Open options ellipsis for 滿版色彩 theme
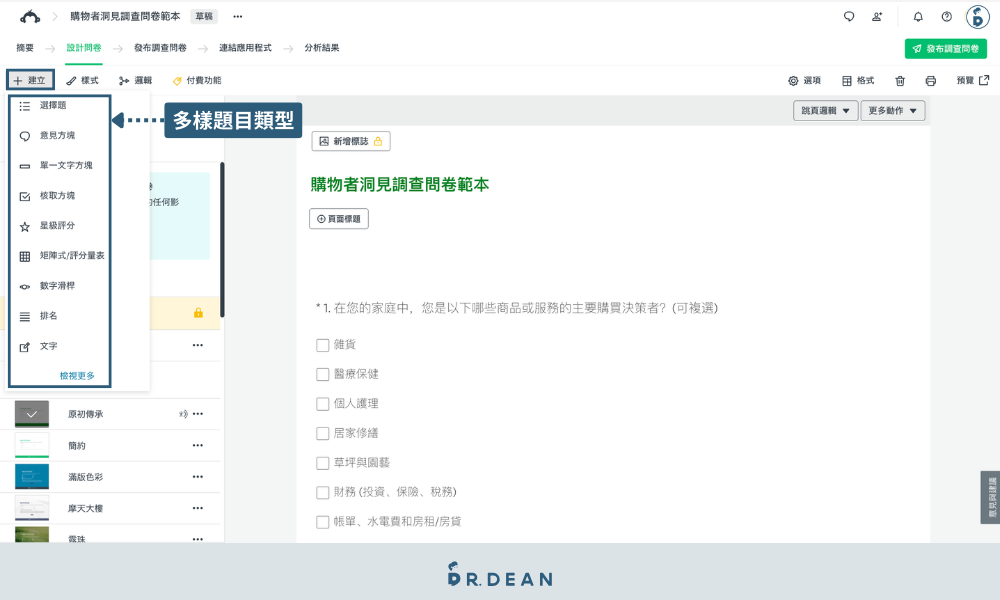Image resolution: width=1000 pixels, height=600 pixels. click(198, 476)
